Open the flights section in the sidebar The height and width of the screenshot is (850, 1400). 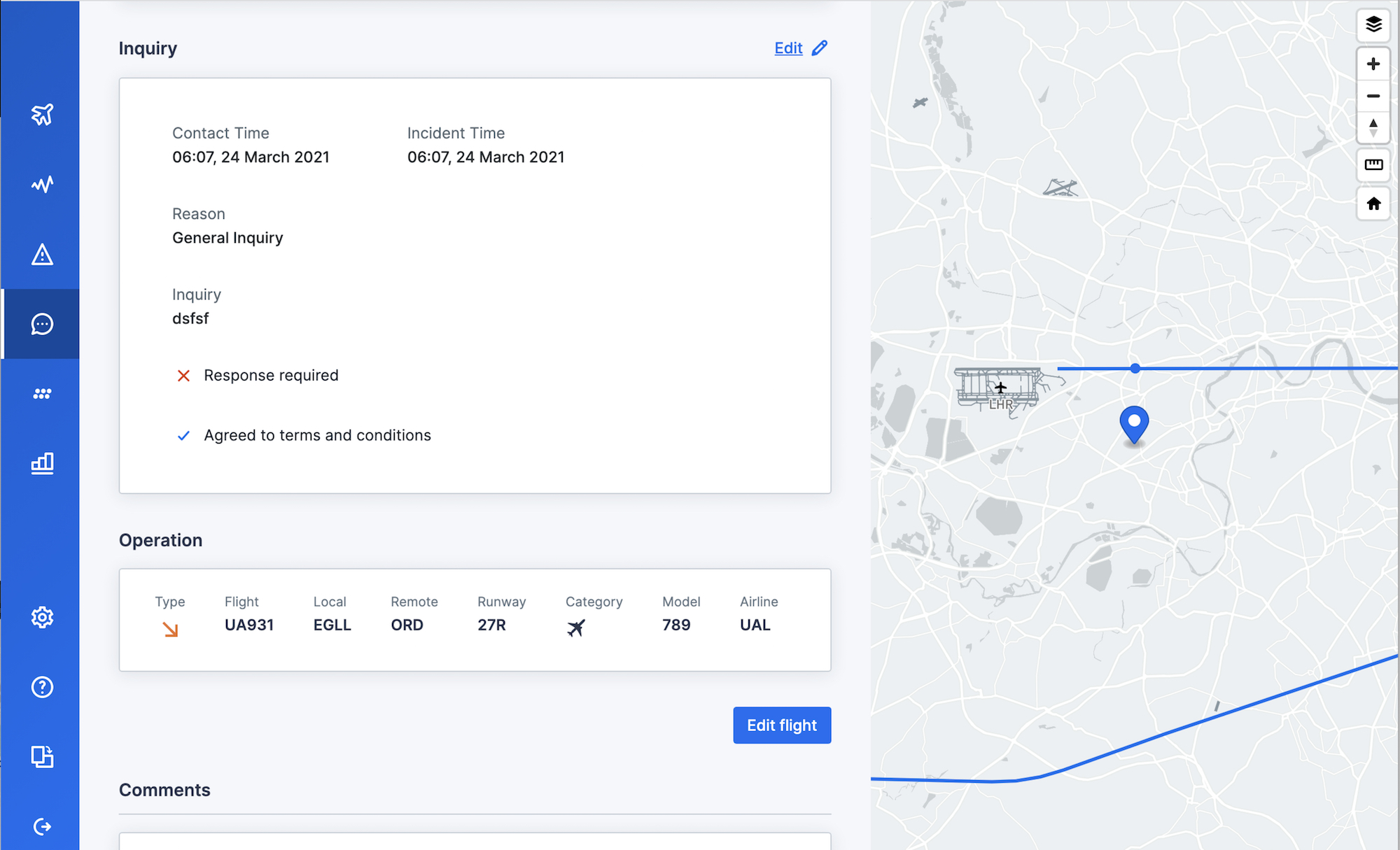pyautogui.click(x=42, y=114)
